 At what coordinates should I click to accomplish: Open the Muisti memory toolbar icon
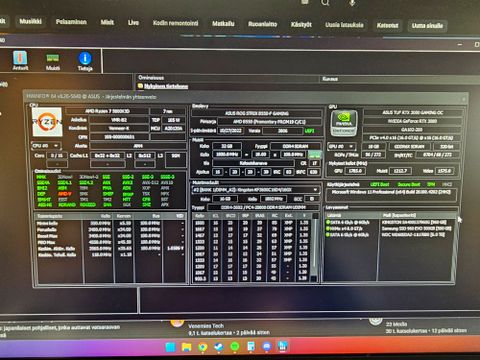(53, 61)
